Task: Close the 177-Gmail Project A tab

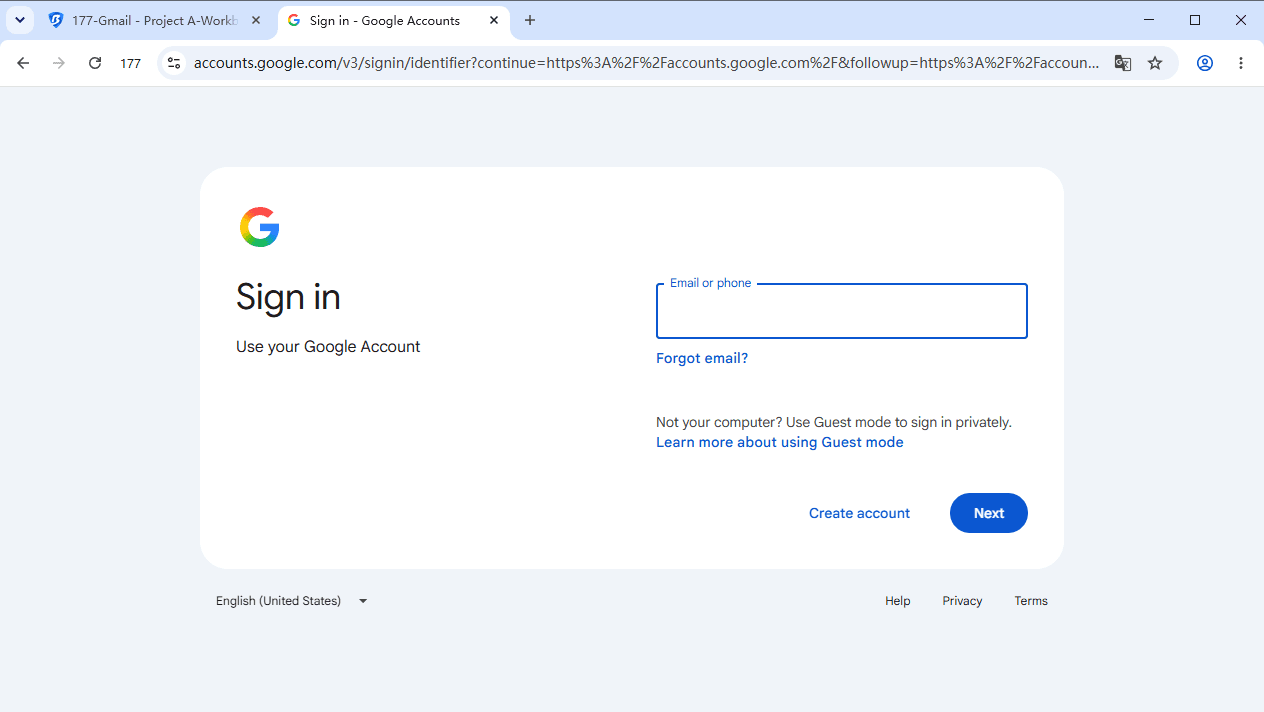Action: pos(256,20)
